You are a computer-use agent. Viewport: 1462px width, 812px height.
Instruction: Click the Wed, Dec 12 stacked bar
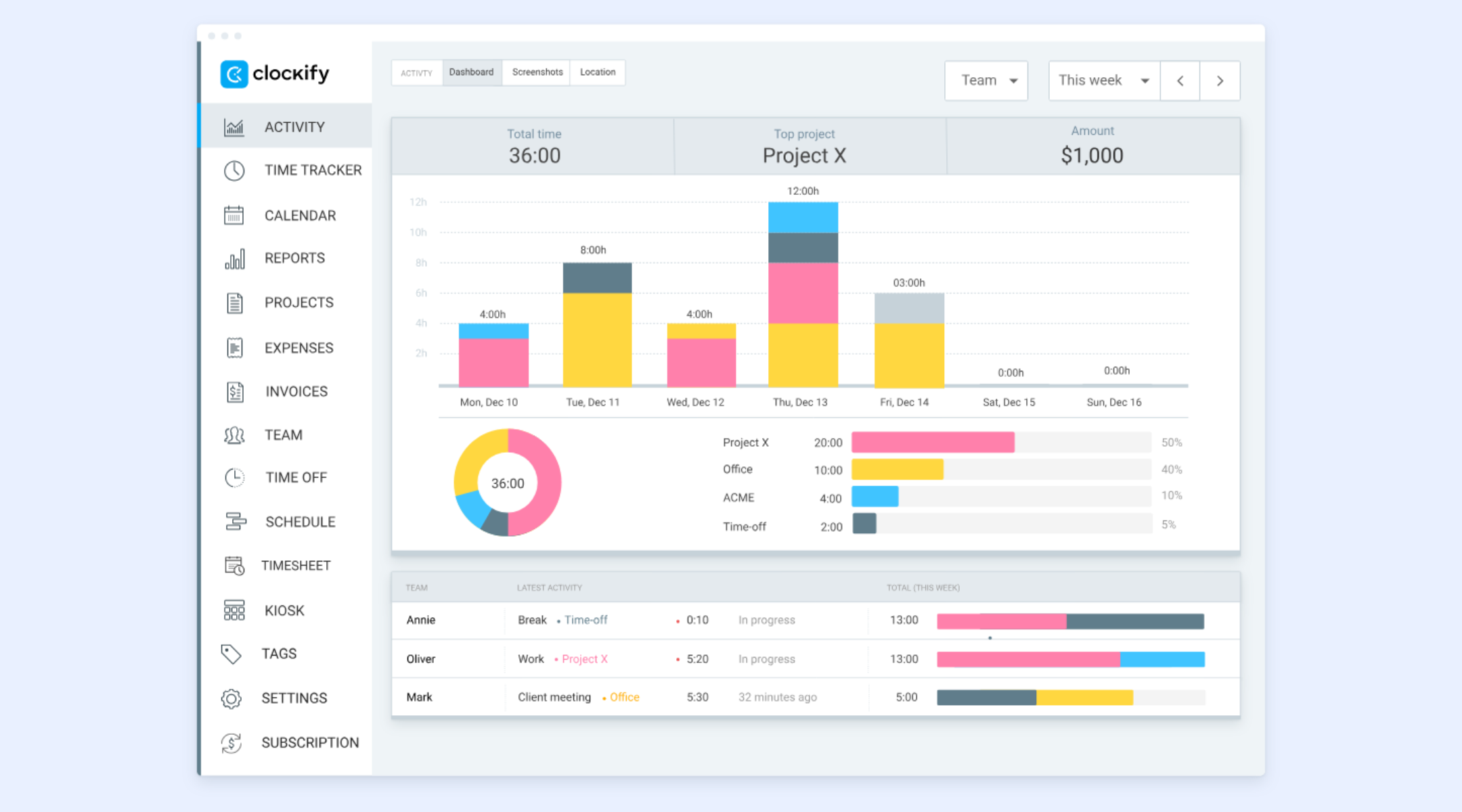pyautogui.click(x=701, y=355)
